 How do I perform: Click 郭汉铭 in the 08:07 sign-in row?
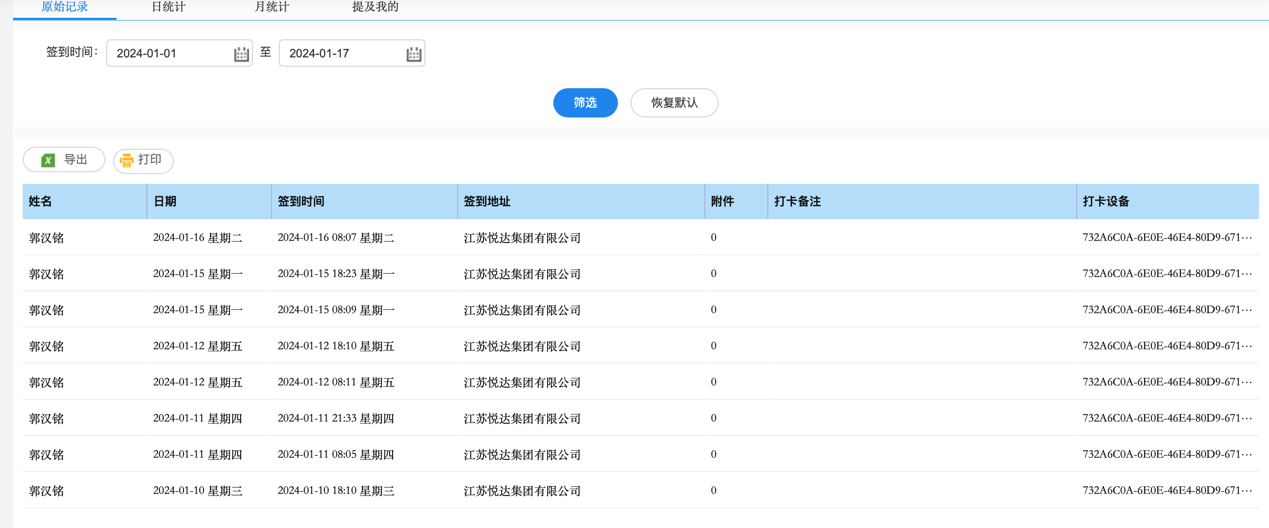(47, 238)
